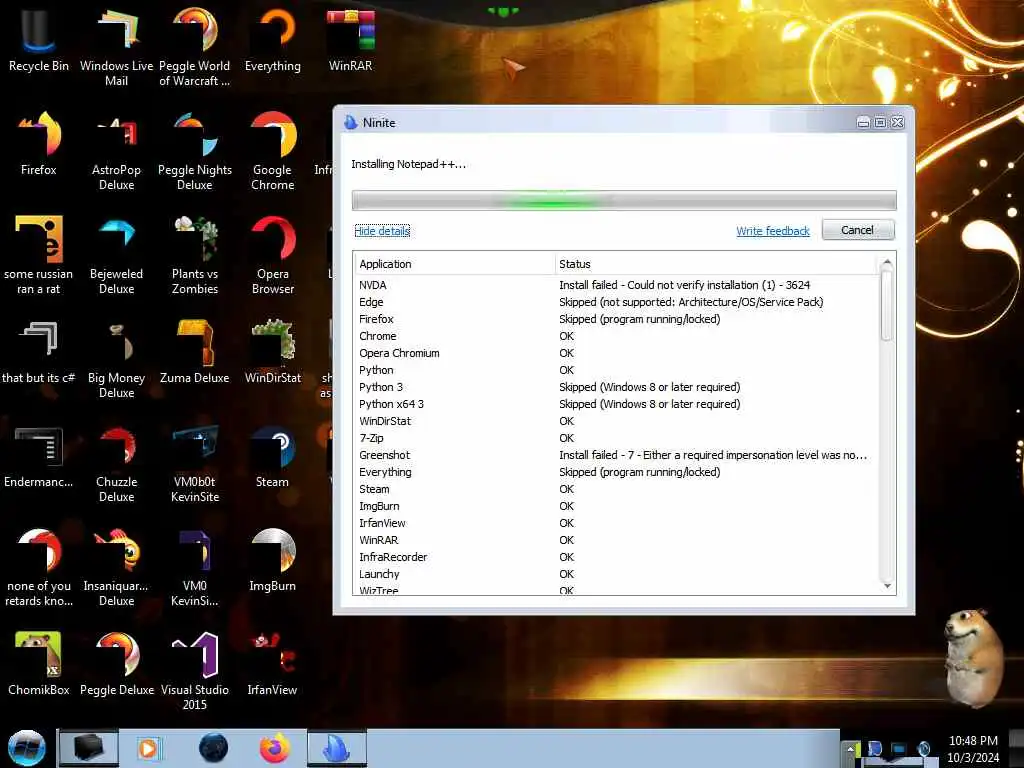Select WinDirStat desktop shortcut
The width and height of the screenshot is (1024, 768).
[273, 352]
